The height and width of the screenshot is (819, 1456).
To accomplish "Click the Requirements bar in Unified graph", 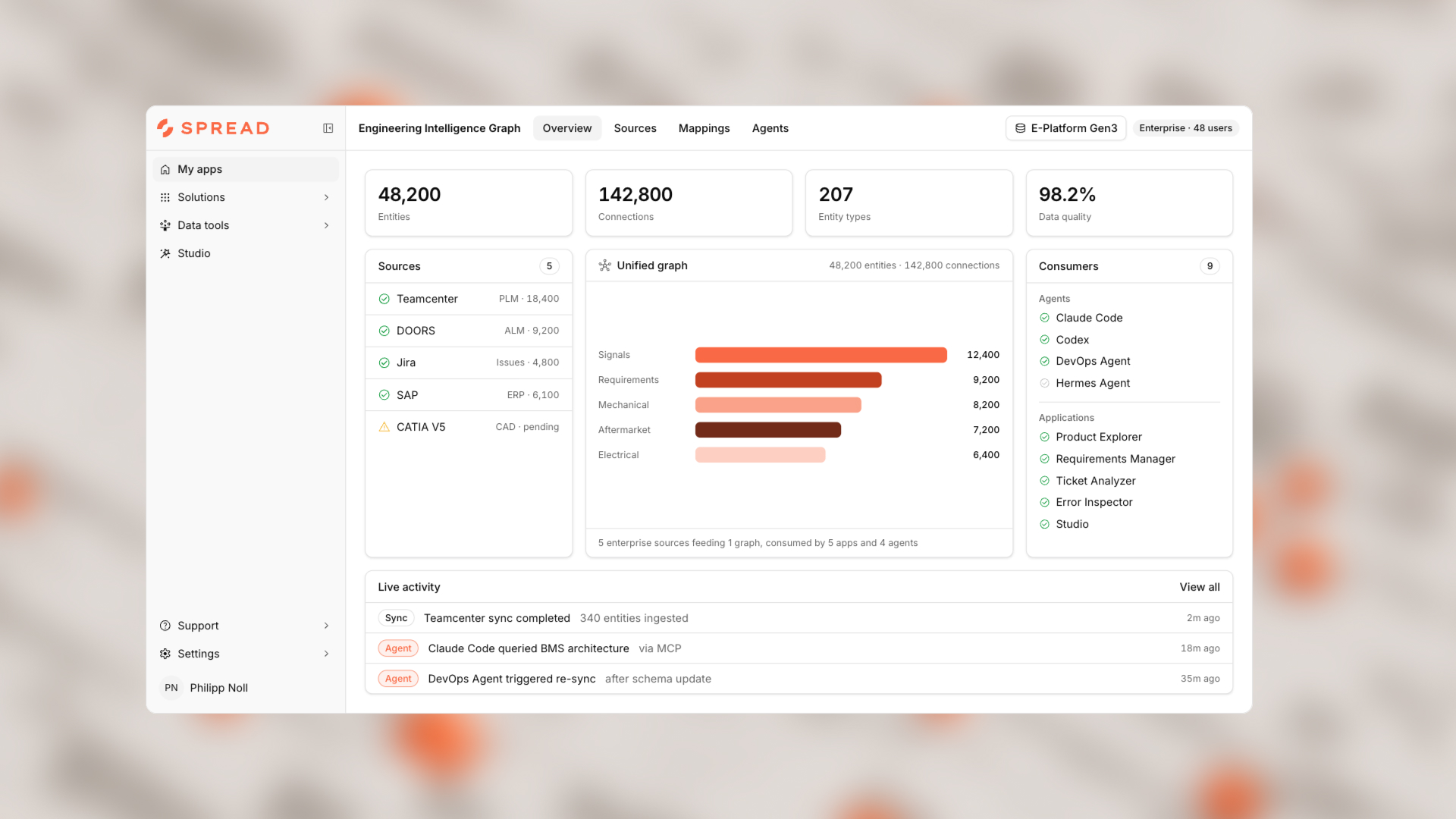I will [x=788, y=380].
